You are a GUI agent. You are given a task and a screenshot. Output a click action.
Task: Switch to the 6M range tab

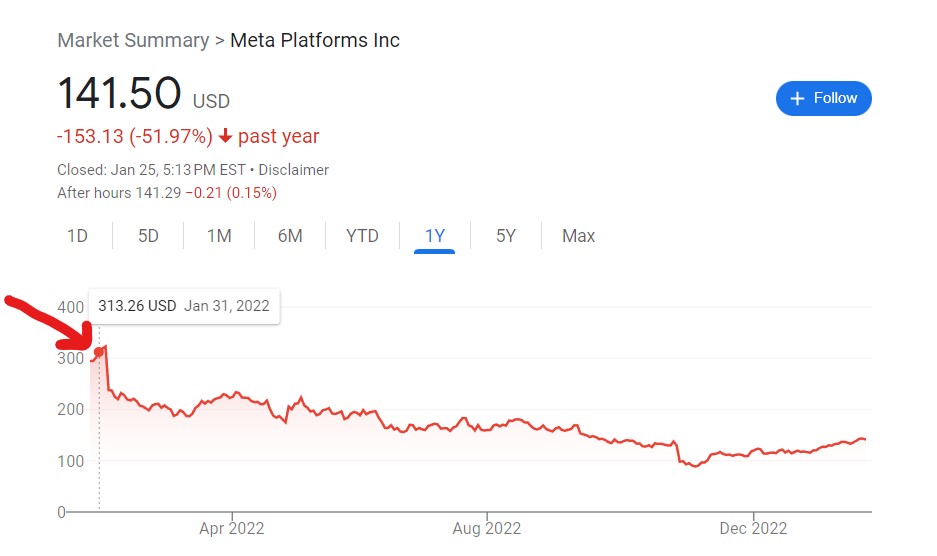290,236
